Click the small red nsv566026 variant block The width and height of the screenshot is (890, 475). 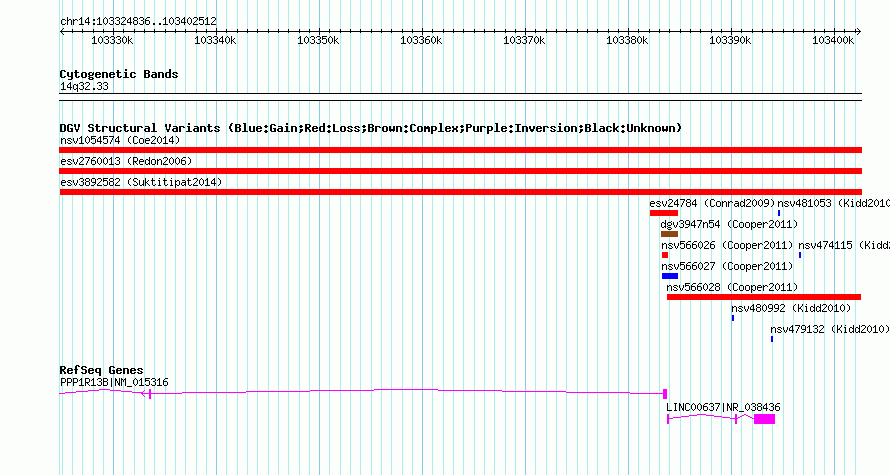coord(665,255)
